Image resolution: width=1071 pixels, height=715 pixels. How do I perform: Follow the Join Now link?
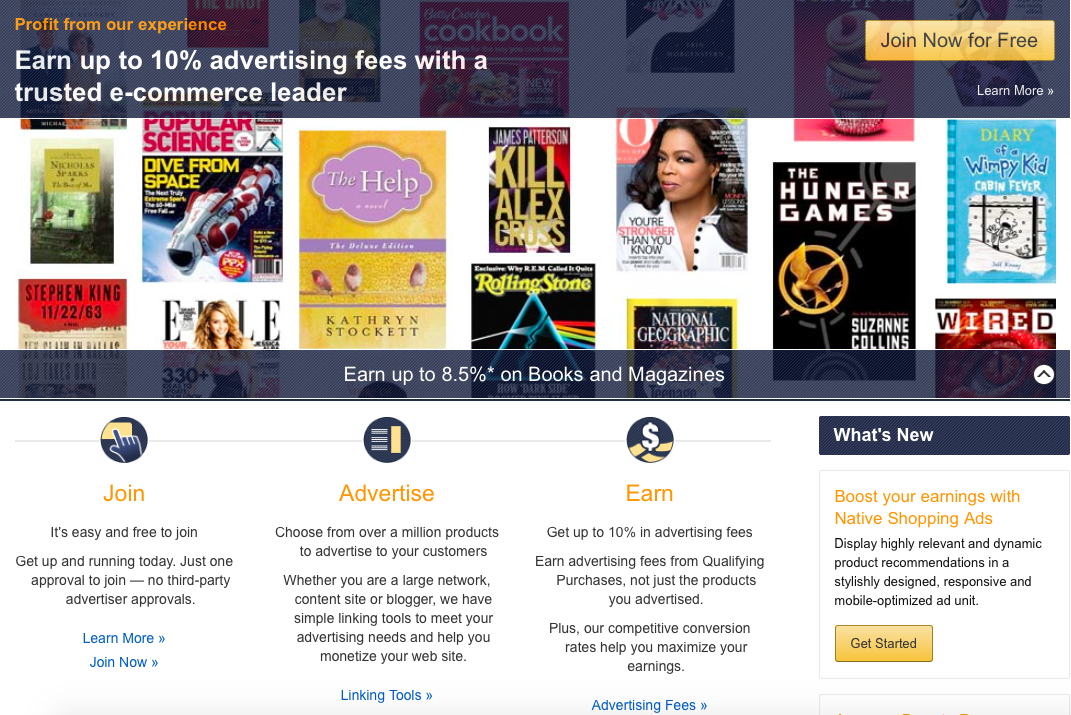(x=124, y=662)
